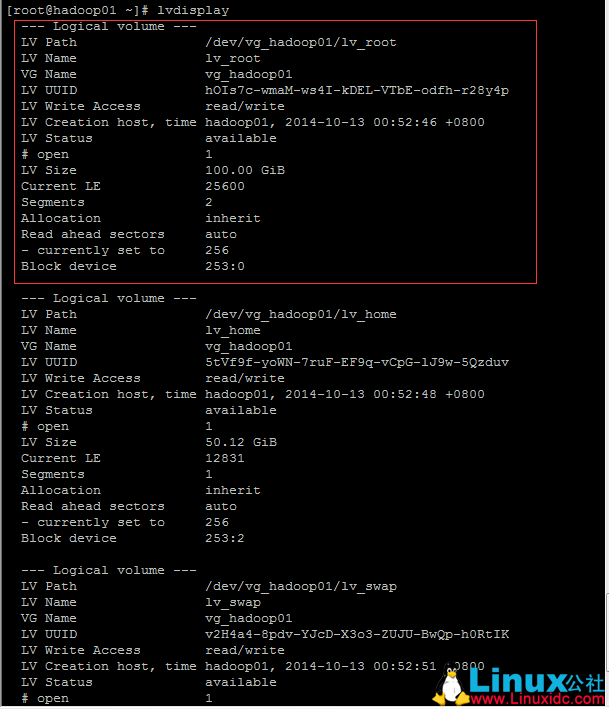609x709 pixels.
Task: Select the /dev/vg_hadoop01/lv_root path value
Action: (x=300, y=42)
